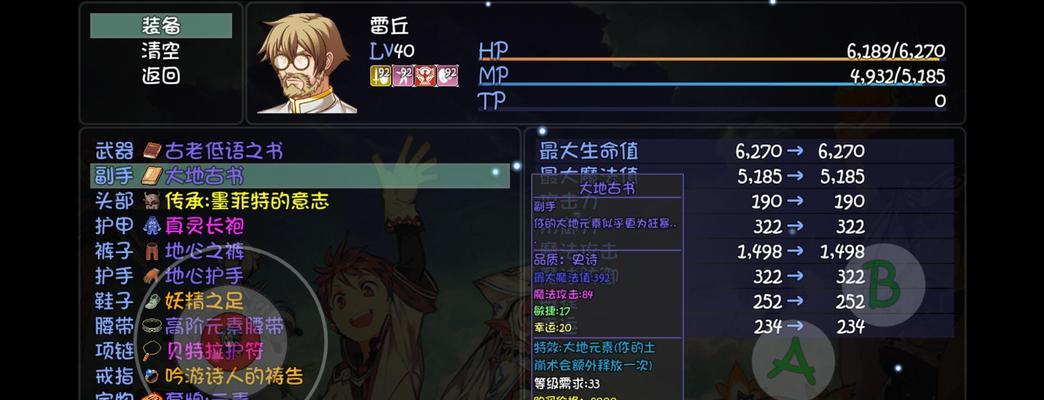Select the 清空 menu option
This screenshot has width=1044, height=400.
click(x=161, y=51)
